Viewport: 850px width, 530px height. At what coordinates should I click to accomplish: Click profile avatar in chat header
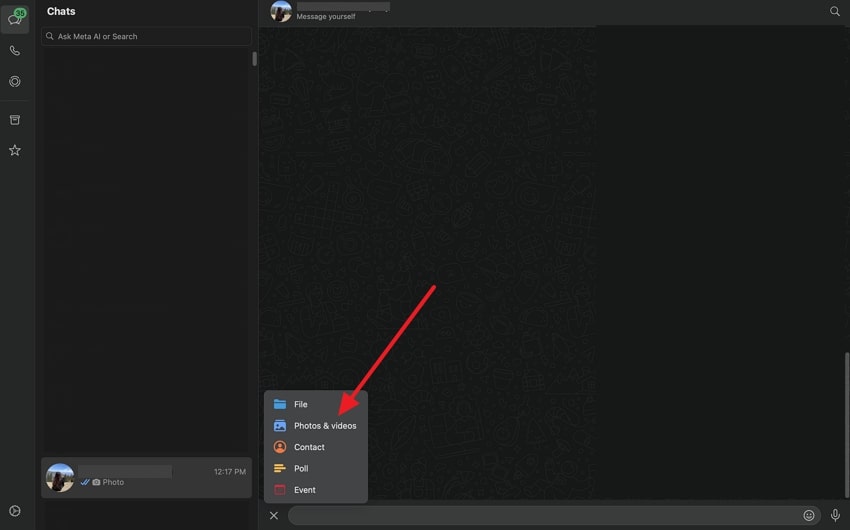(x=281, y=12)
